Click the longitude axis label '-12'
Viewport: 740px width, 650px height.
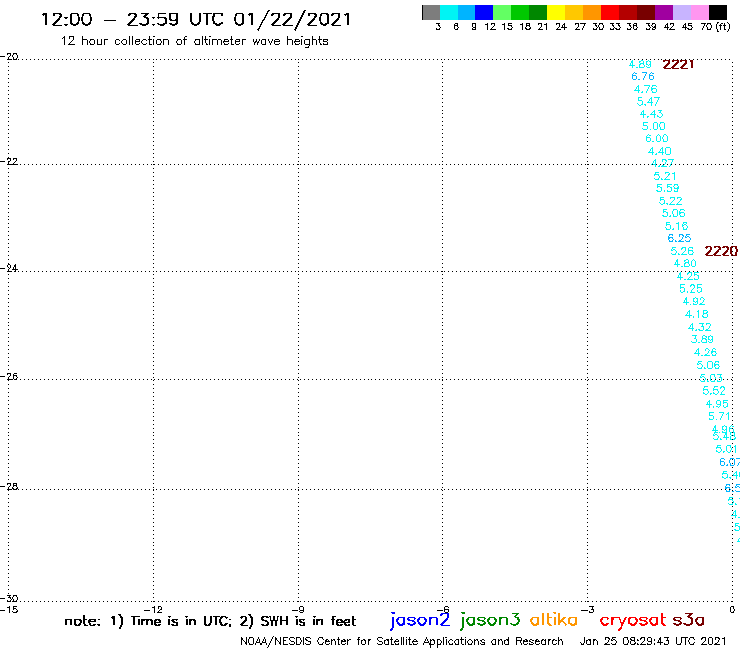(x=153, y=609)
